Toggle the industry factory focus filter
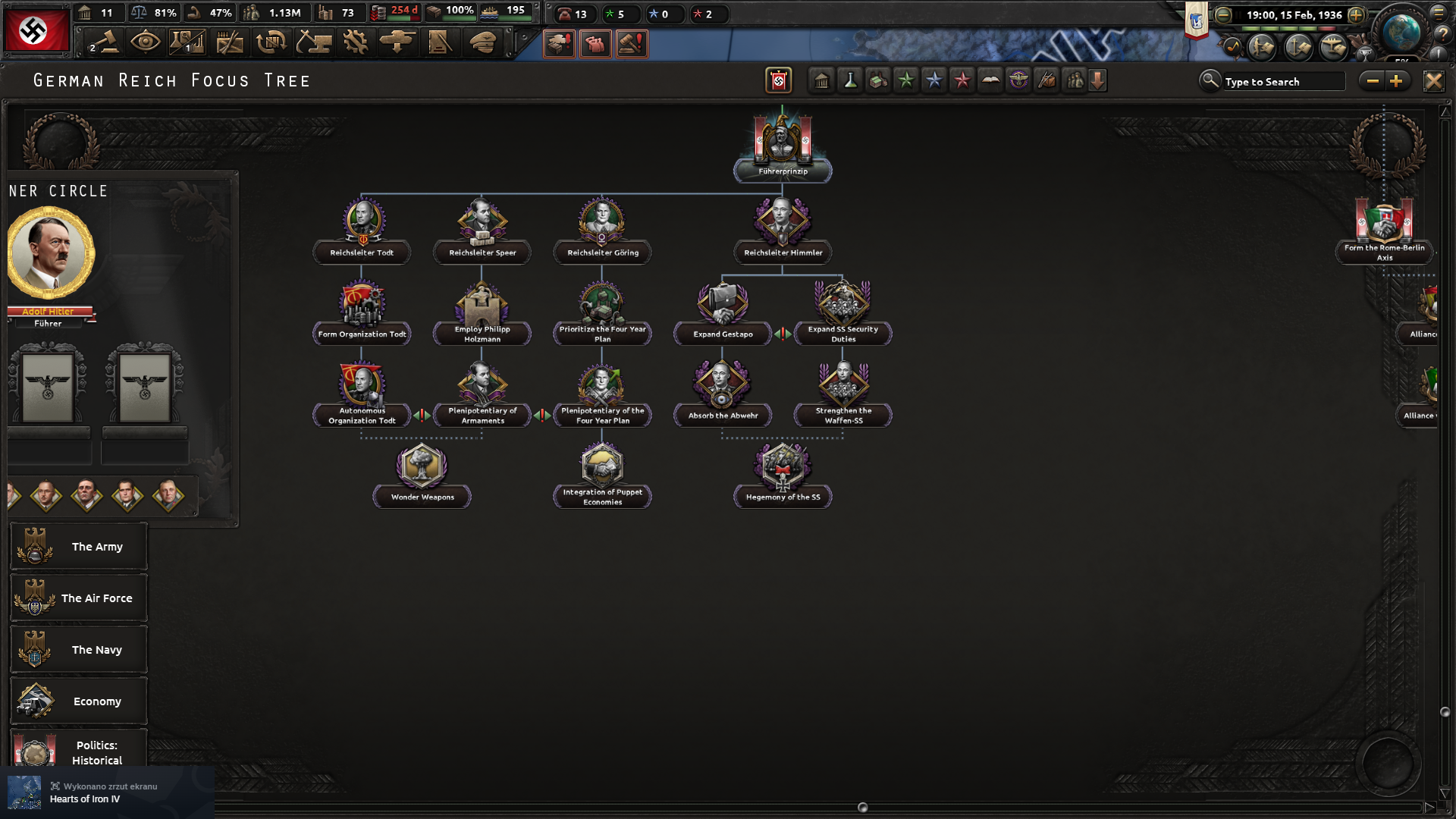Image resolution: width=1456 pixels, height=819 pixels. pos(878,80)
